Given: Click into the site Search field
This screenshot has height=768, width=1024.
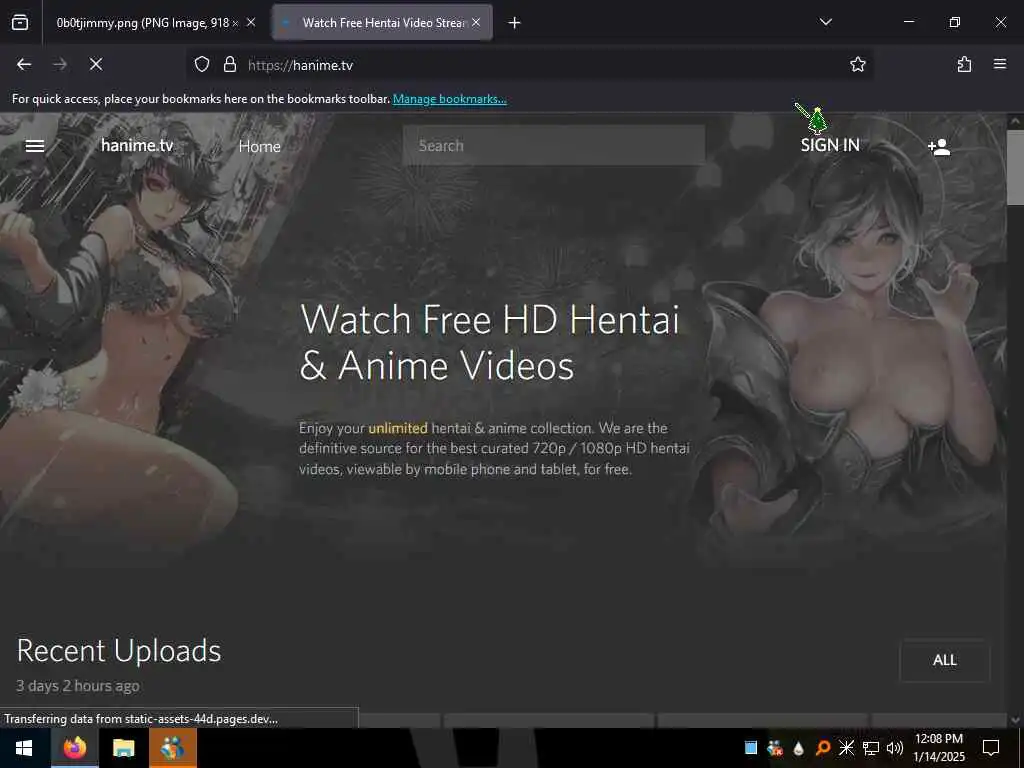Looking at the screenshot, I should pyautogui.click(x=554, y=146).
